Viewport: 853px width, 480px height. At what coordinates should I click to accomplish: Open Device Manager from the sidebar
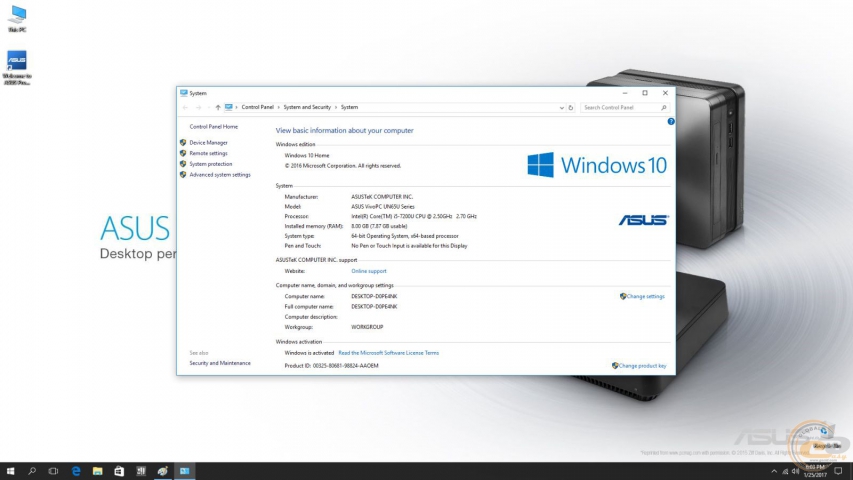[x=208, y=143]
